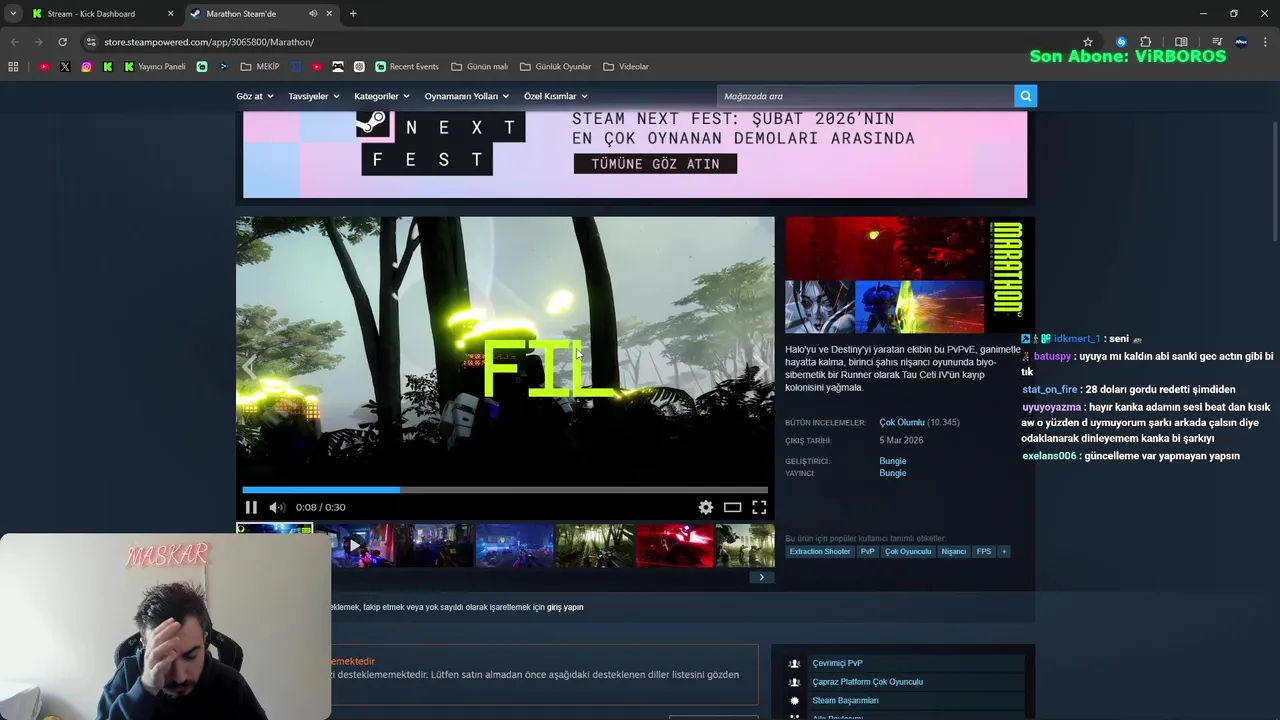
Task: Open the tab search dropdown arrow
Action: (12, 14)
